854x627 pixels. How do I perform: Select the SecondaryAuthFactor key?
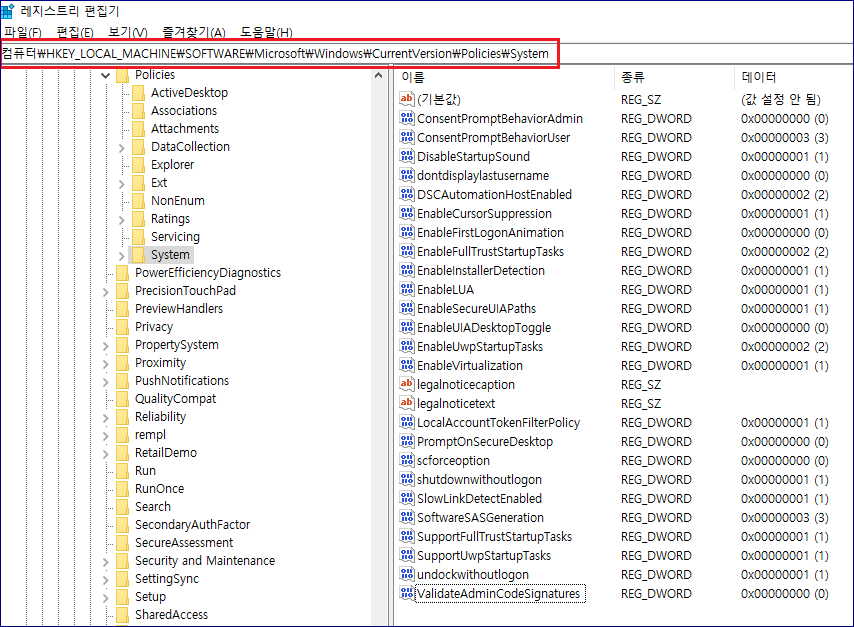tap(192, 525)
